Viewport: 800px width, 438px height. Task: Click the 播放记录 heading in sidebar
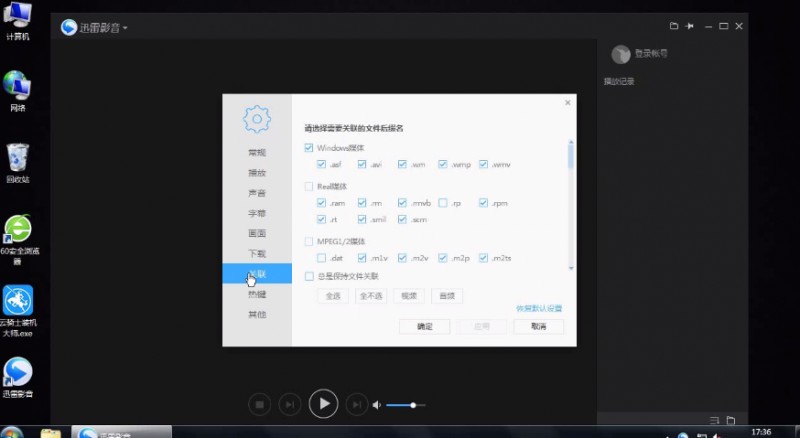coord(619,81)
